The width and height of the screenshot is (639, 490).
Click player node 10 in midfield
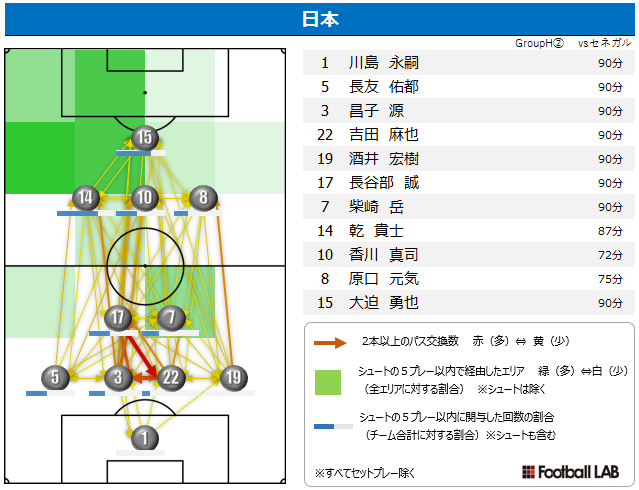click(145, 198)
